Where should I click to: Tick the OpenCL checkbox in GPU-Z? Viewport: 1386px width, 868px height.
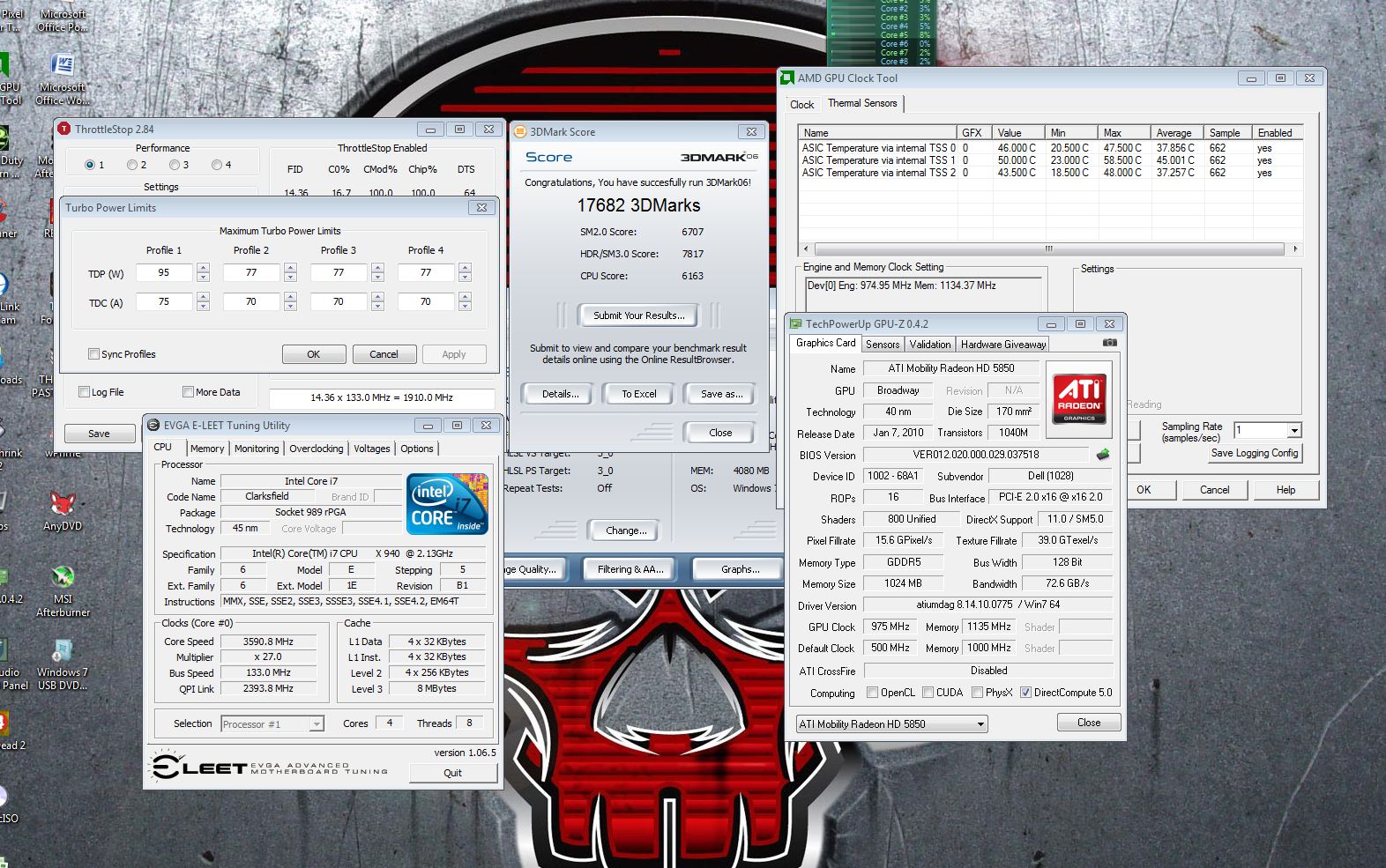[872, 693]
